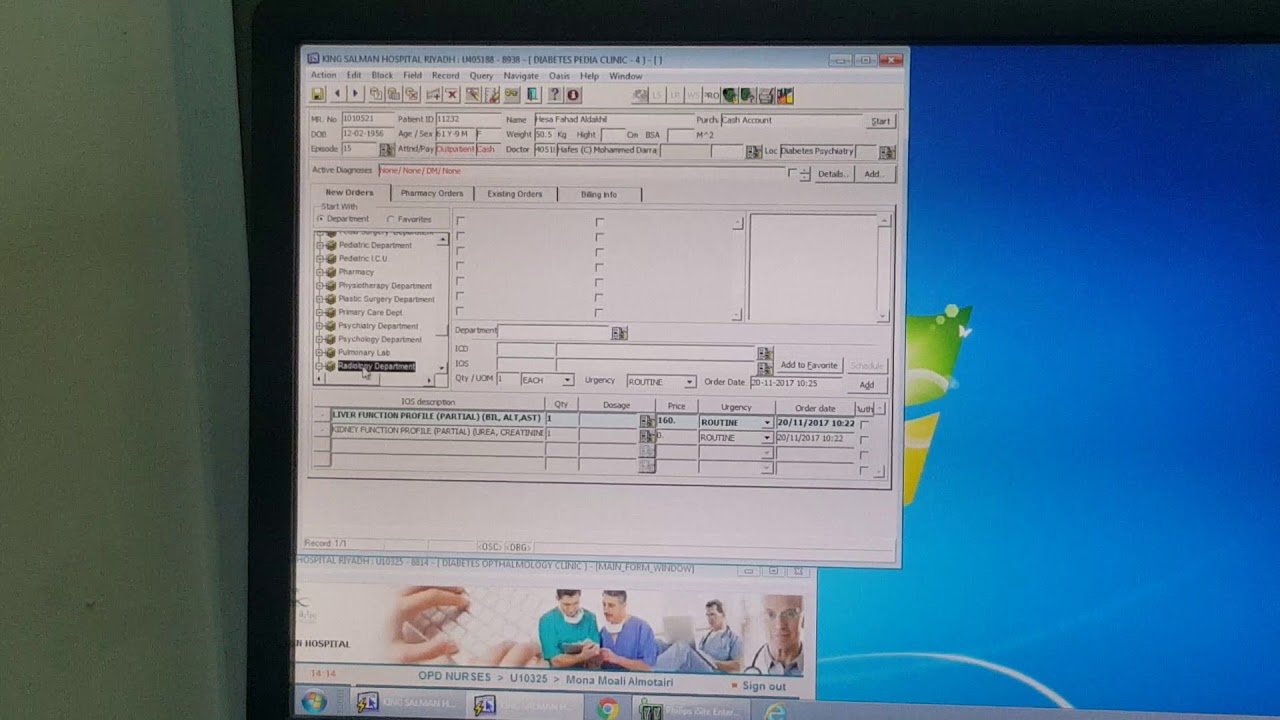The image size is (1280, 720).
Task: Switch to the Billing Info tab
Action: 599,194
